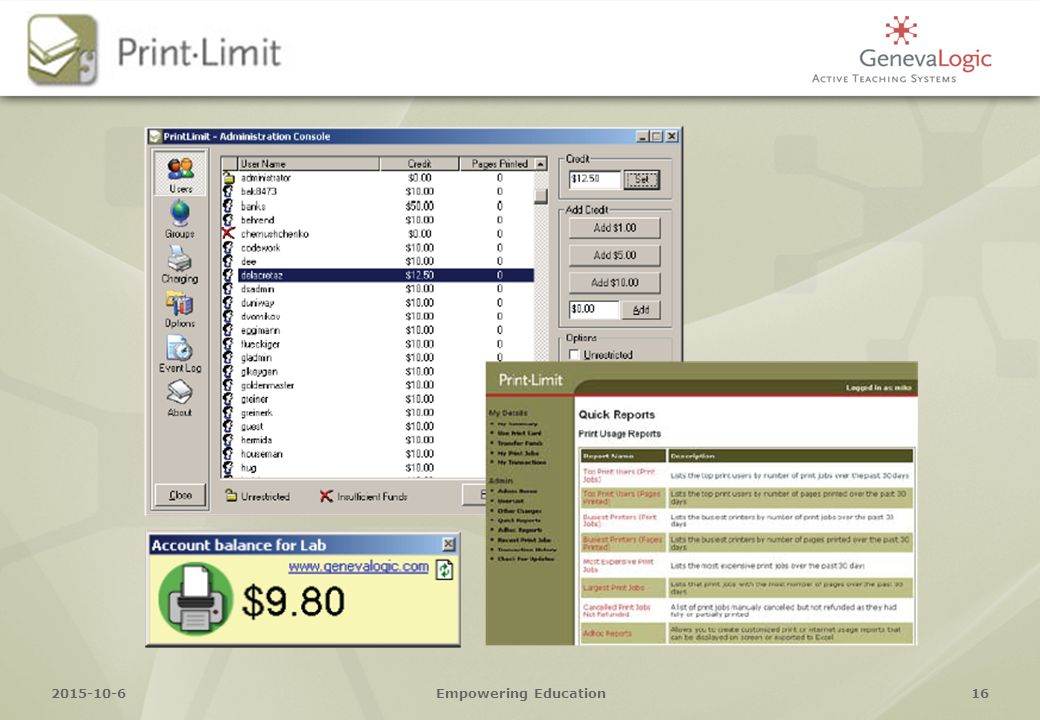Click the scroll up arrow of user list
This screenshot has height=720, width=1040.
pos(541,163)
